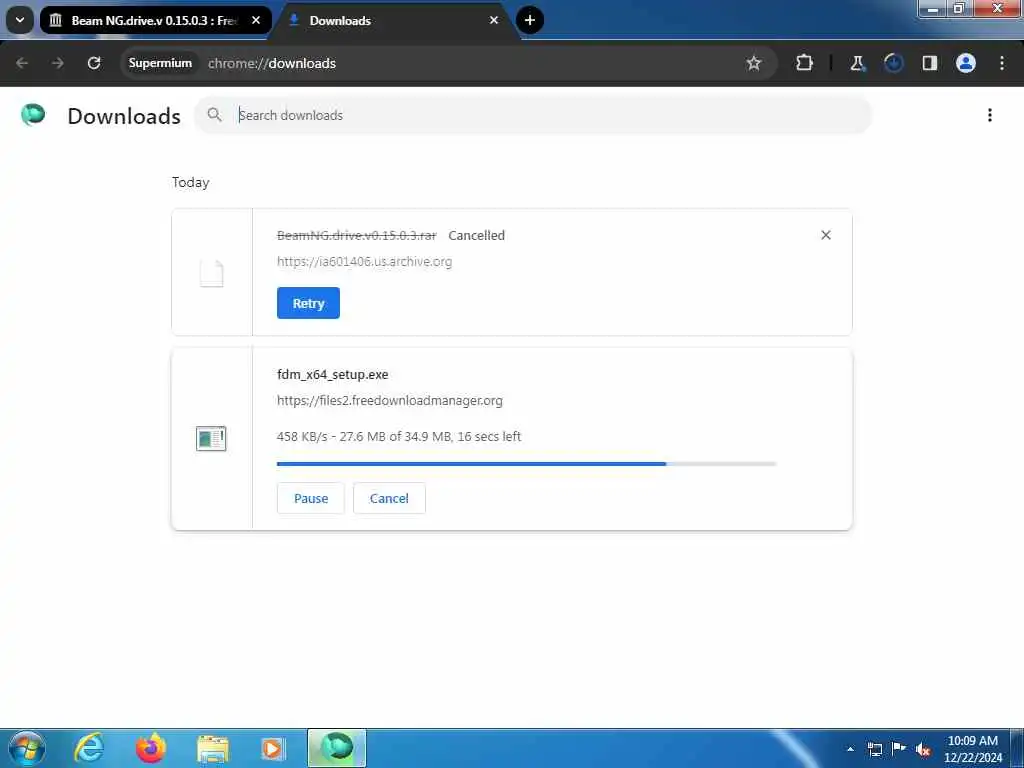Image resolution: width=1024 pixels, height=768 pixels.
Task: Open the Windows Start menu
Action: tap(27, 748)
